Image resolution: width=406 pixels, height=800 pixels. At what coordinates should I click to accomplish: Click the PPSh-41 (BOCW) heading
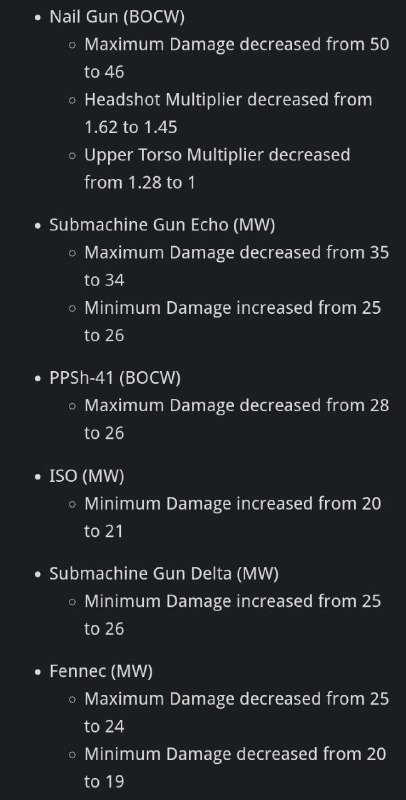click(x=115, y=378)
